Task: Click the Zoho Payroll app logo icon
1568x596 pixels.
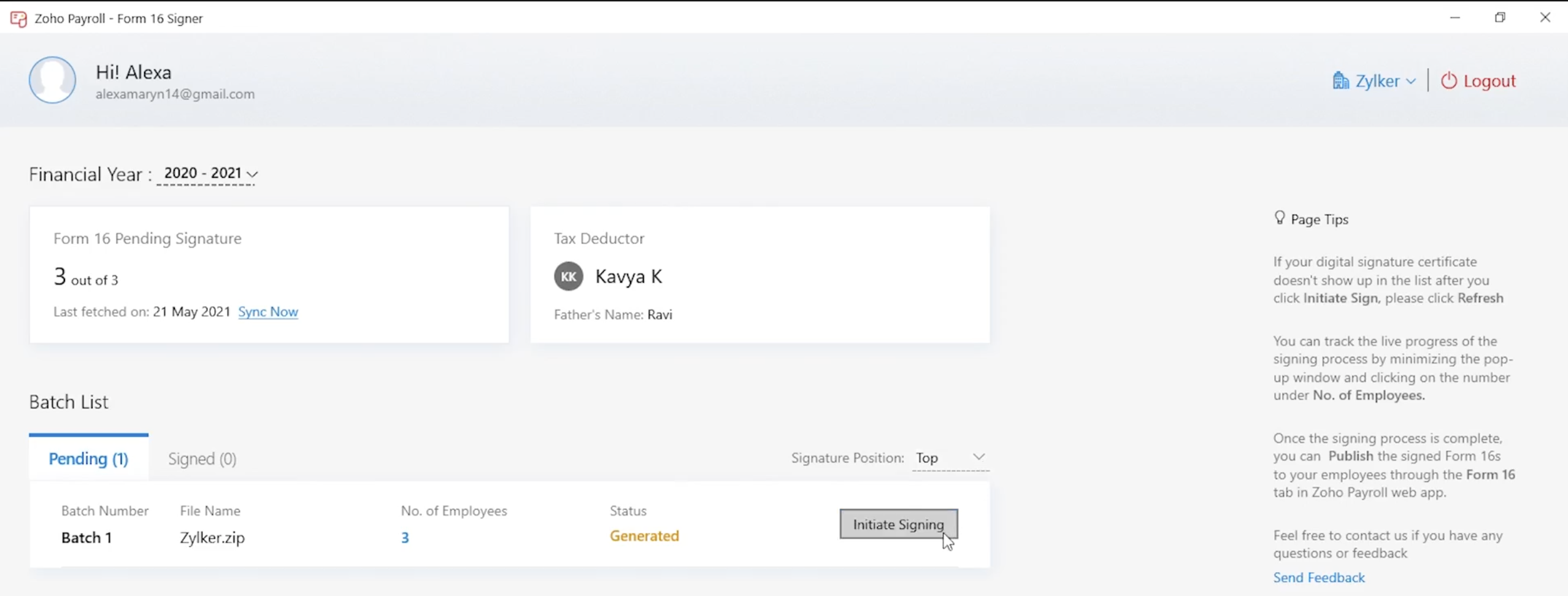Action: tap(18, 19)
